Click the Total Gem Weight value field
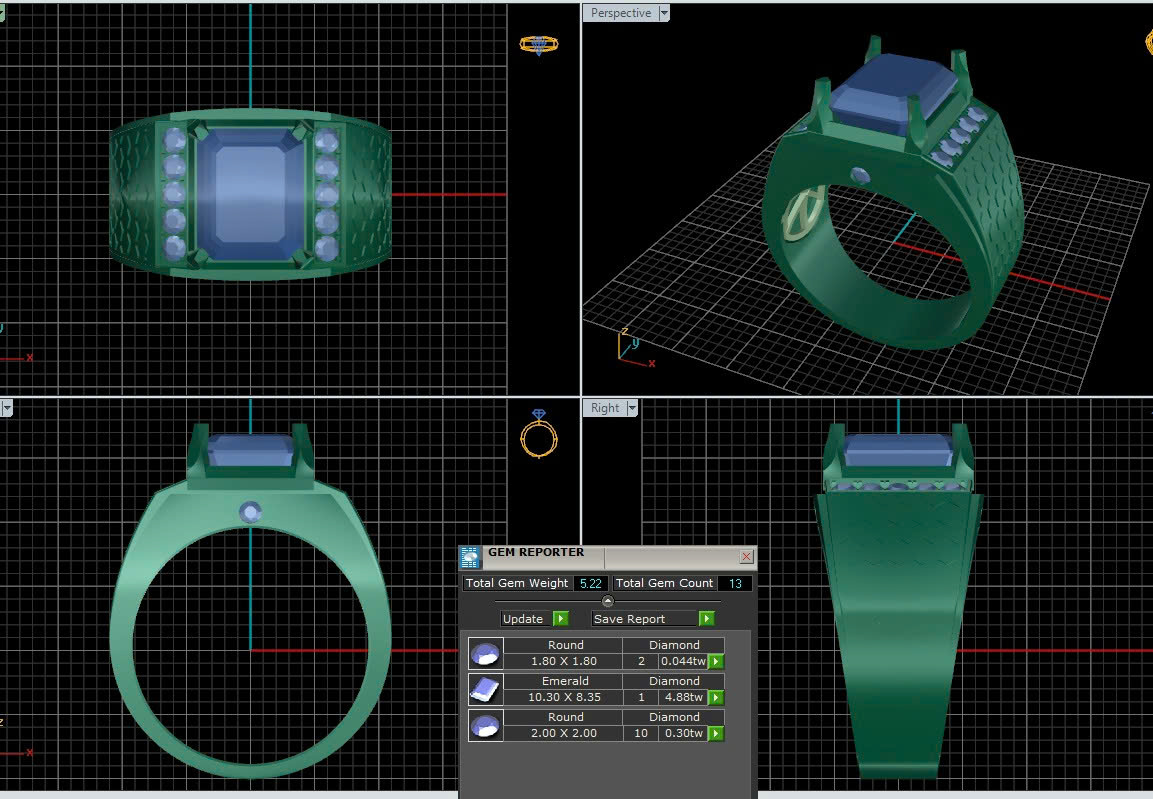This screenshot has width=1153, height=799. pyautogui.click(x=589, y=583)
